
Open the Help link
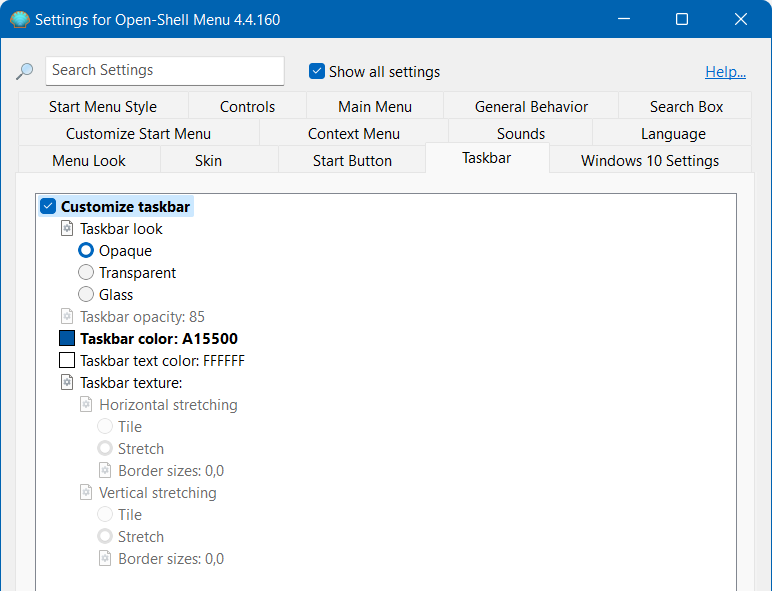(725, 71)
